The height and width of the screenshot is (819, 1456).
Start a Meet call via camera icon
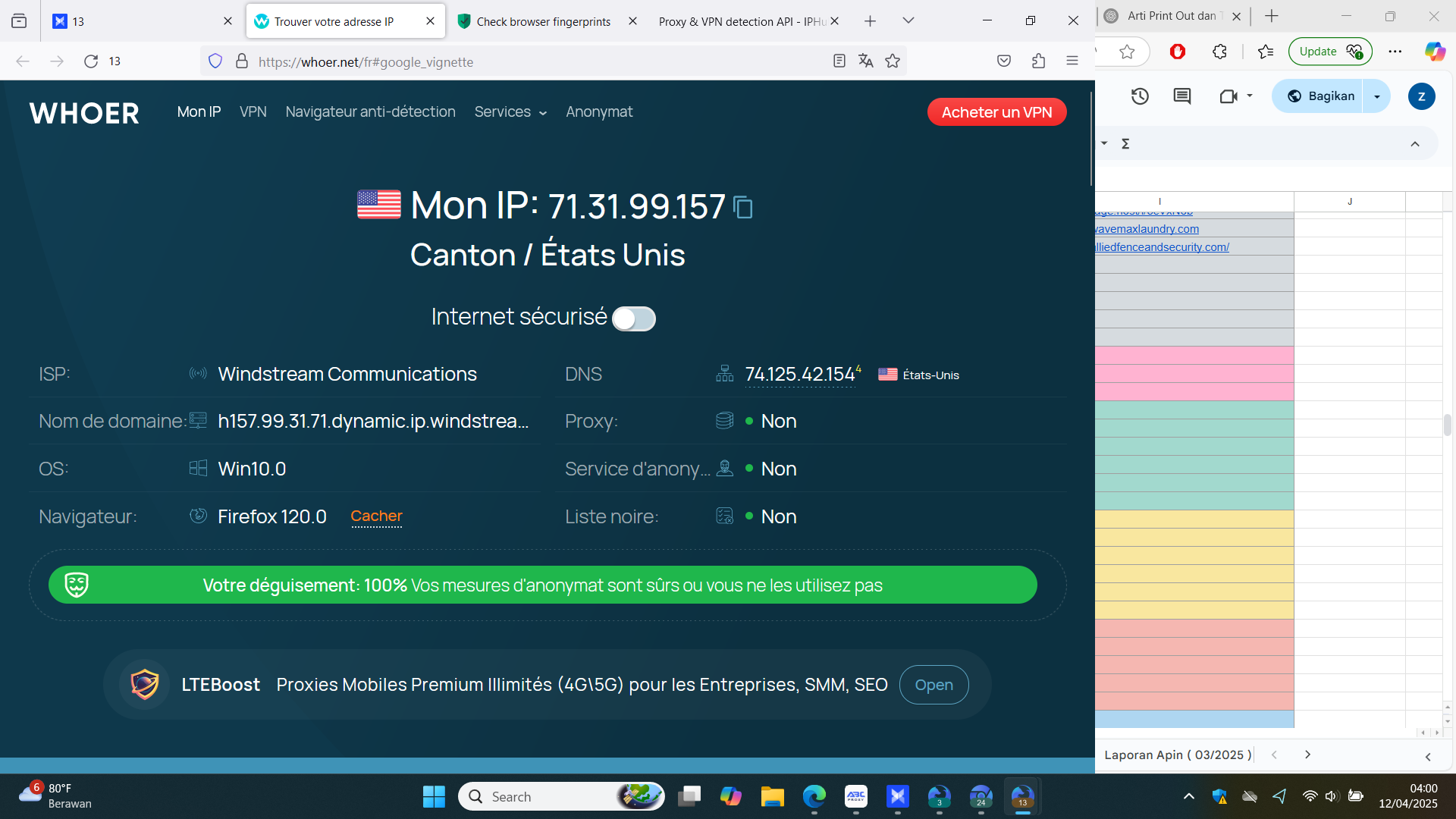1228,96
